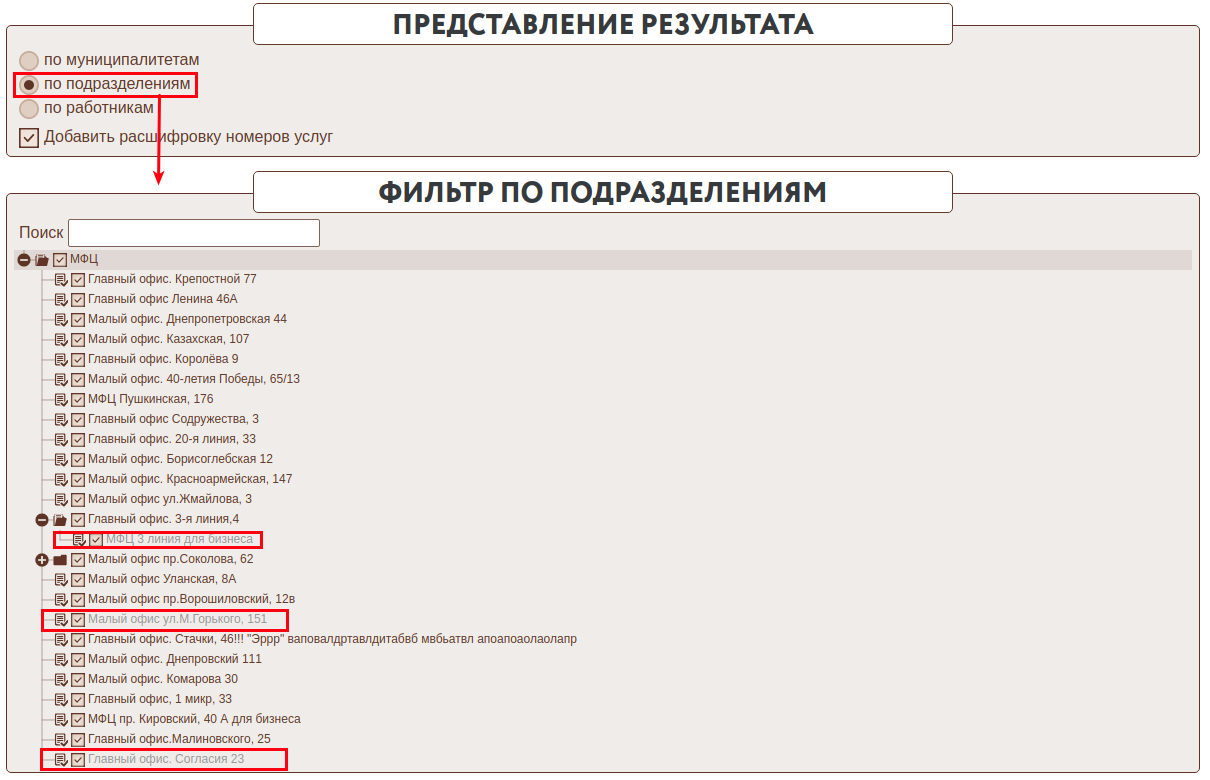Click closed folder icon beside Малый офис пр.Соколова, 62

tap(60, 560)
